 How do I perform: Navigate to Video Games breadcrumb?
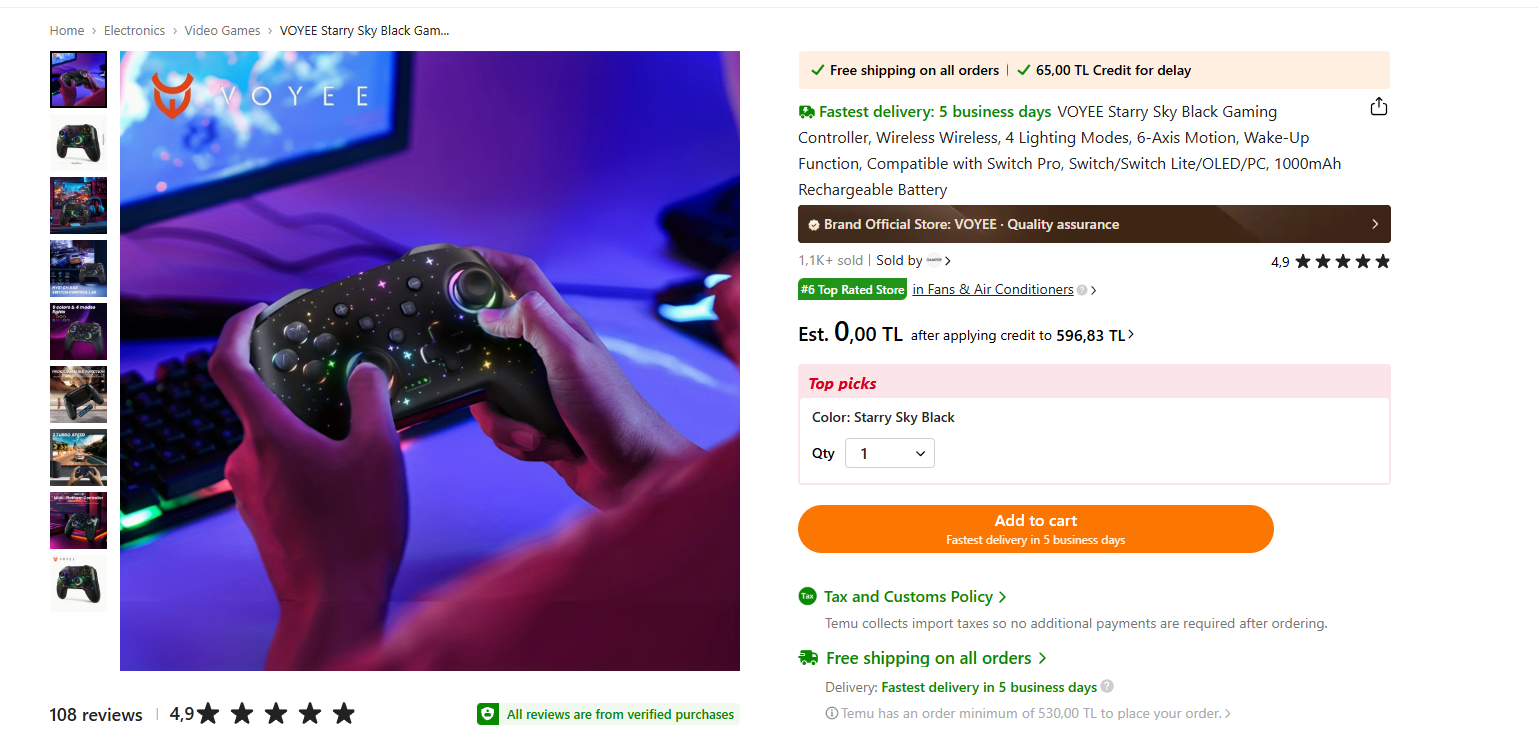222,31
